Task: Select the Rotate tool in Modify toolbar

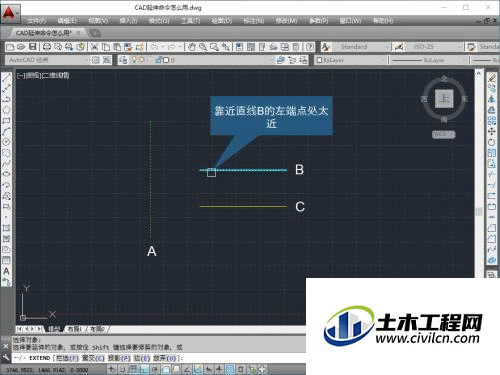Action: pyautogui.click(x=492, y=142)
